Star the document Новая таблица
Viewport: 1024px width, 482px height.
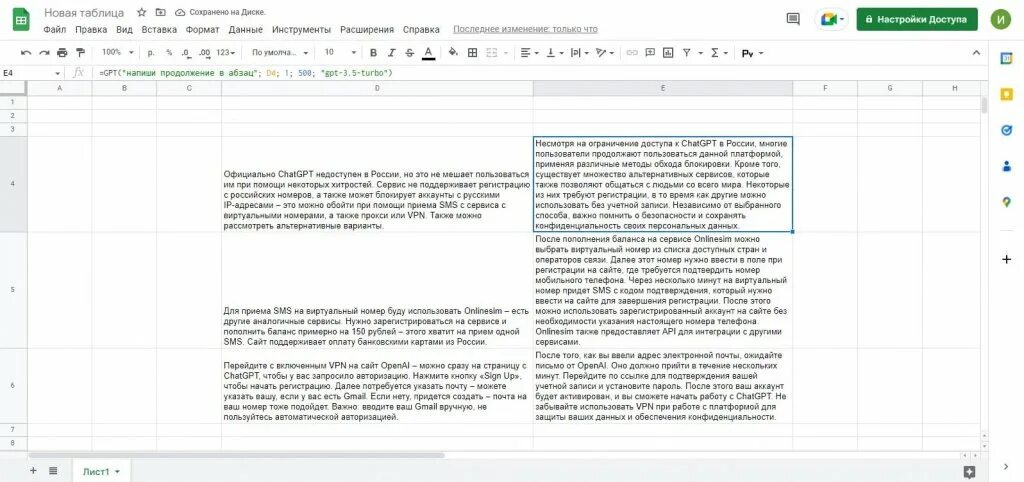(142, 12)
